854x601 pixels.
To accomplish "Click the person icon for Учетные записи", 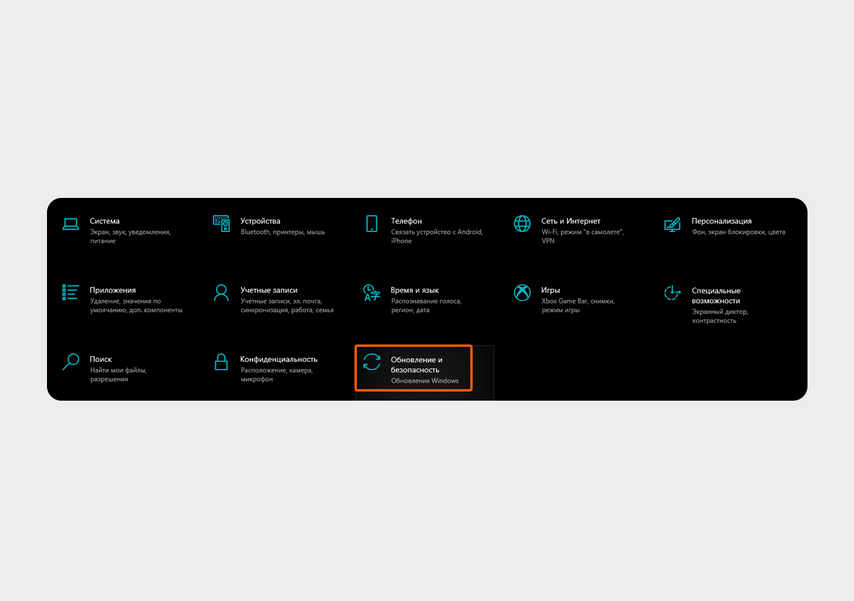I will coord(221,293).
